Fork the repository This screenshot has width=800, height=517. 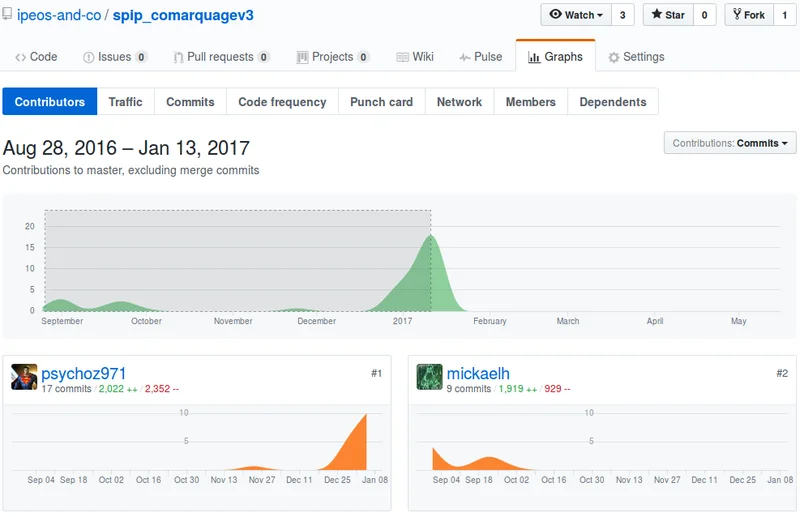point(750,15)
